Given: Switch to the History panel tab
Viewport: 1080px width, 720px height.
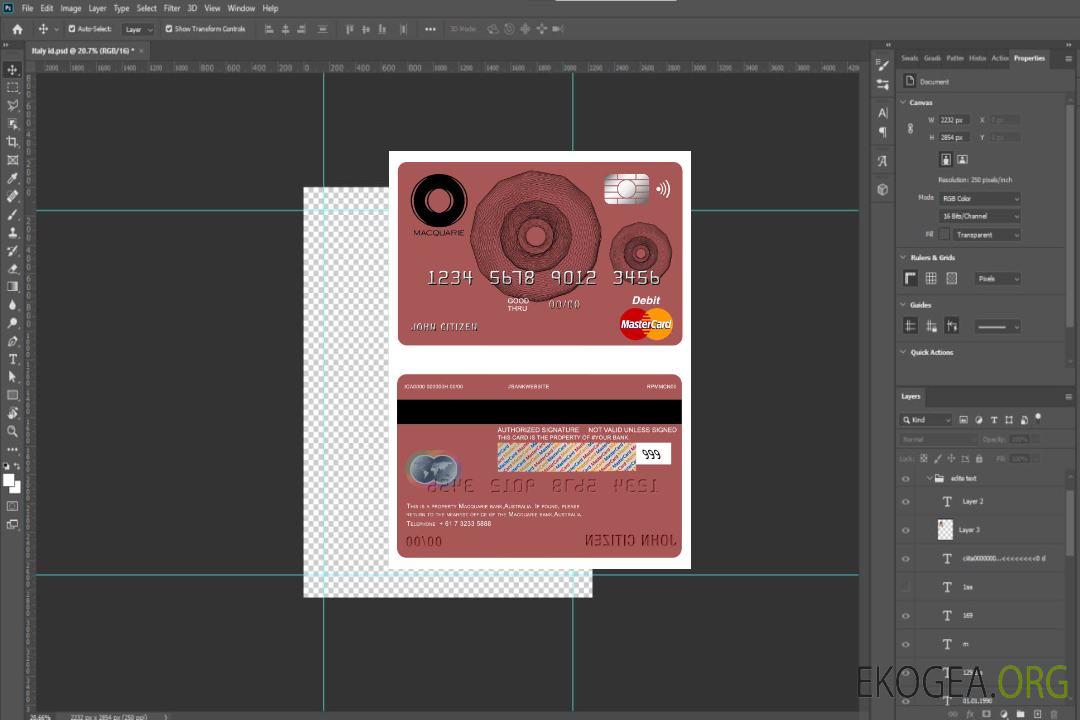Looking at the screenshot, I should coord(977,59).
